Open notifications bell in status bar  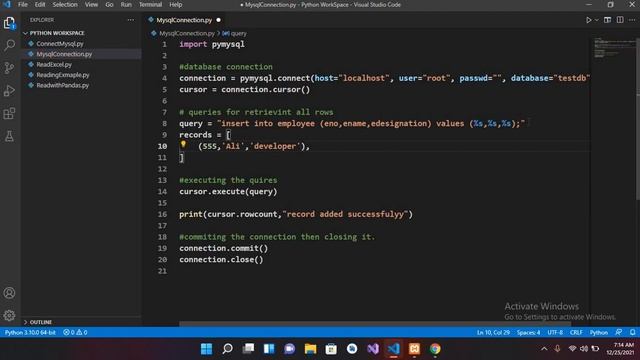click(x=632, y=332)
